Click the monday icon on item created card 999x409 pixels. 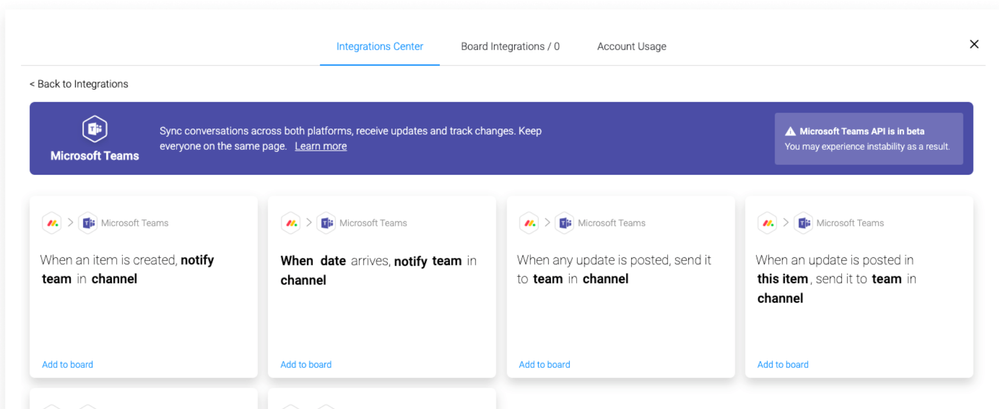pos(52,223)
